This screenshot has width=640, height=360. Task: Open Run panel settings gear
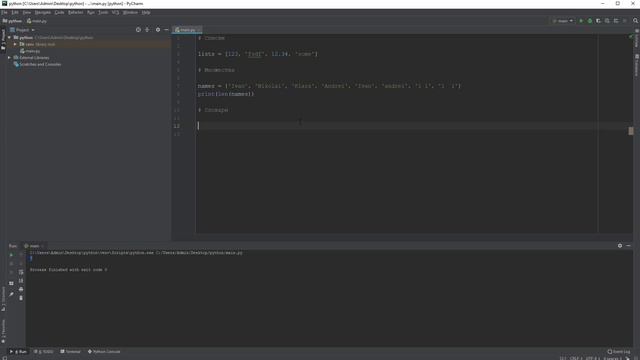click(620, 246)
